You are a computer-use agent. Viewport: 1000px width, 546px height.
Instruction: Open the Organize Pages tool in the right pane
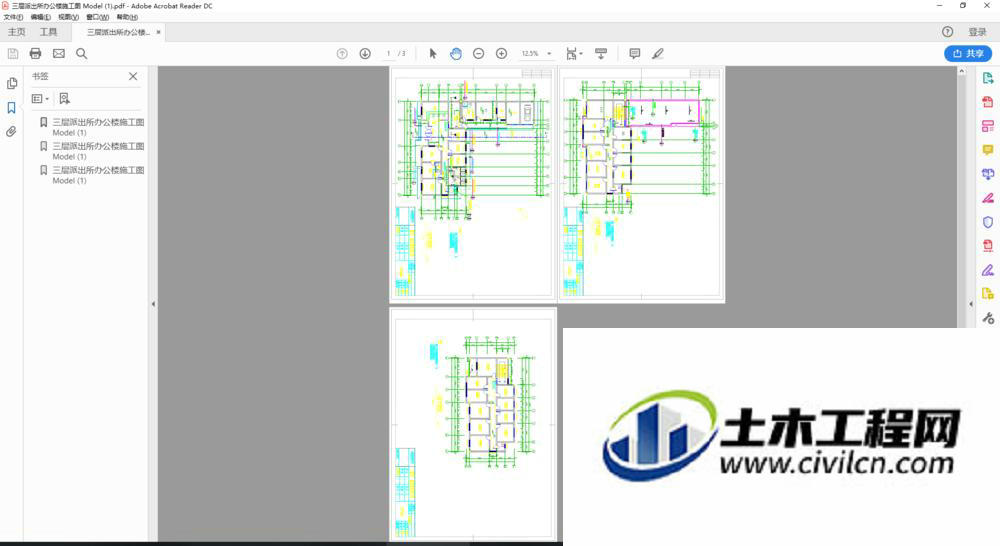coord(988,126)
